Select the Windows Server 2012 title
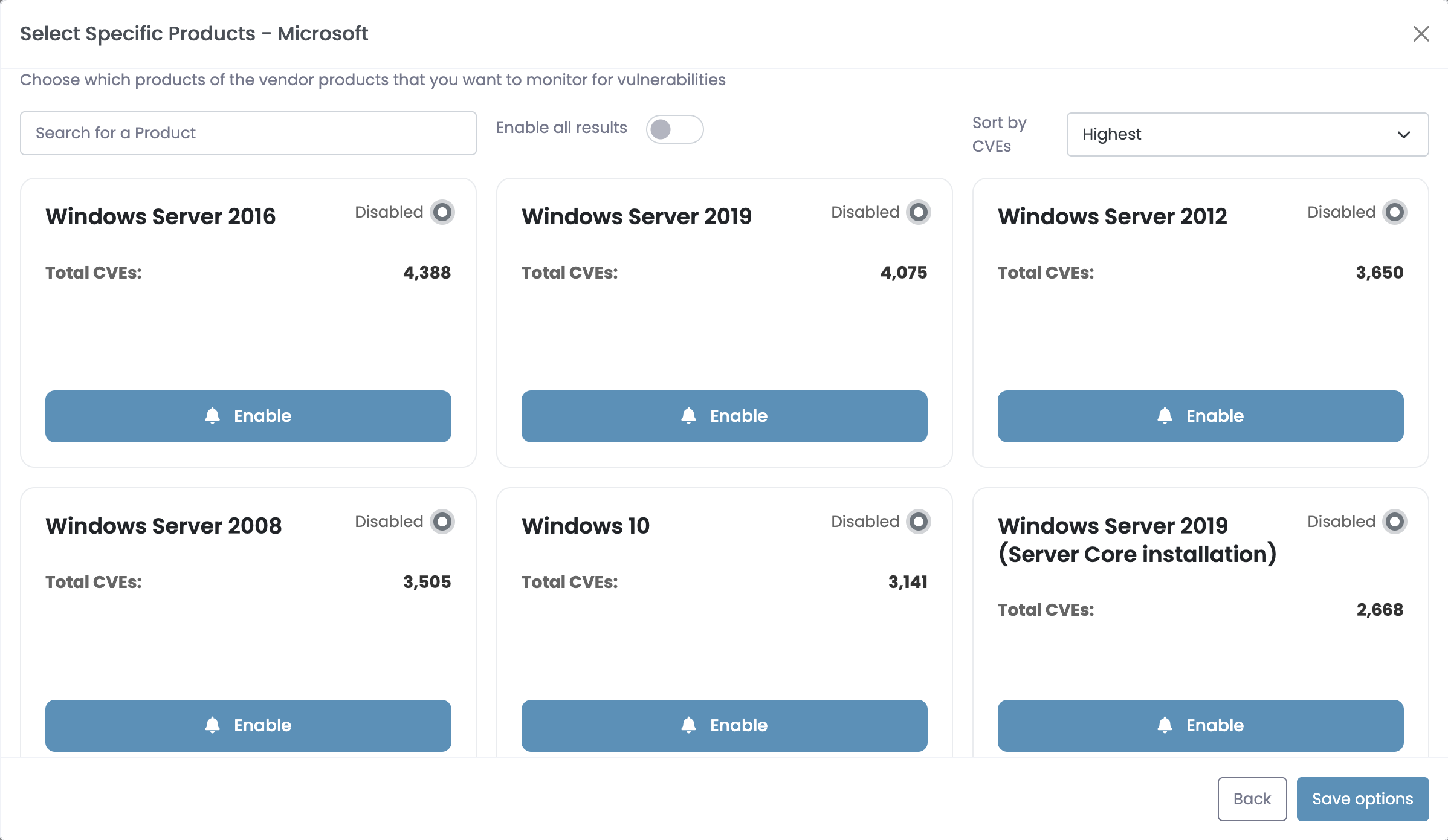Image resolution: width=1448 pixels, height=840 pixels. click(1113, 216)
